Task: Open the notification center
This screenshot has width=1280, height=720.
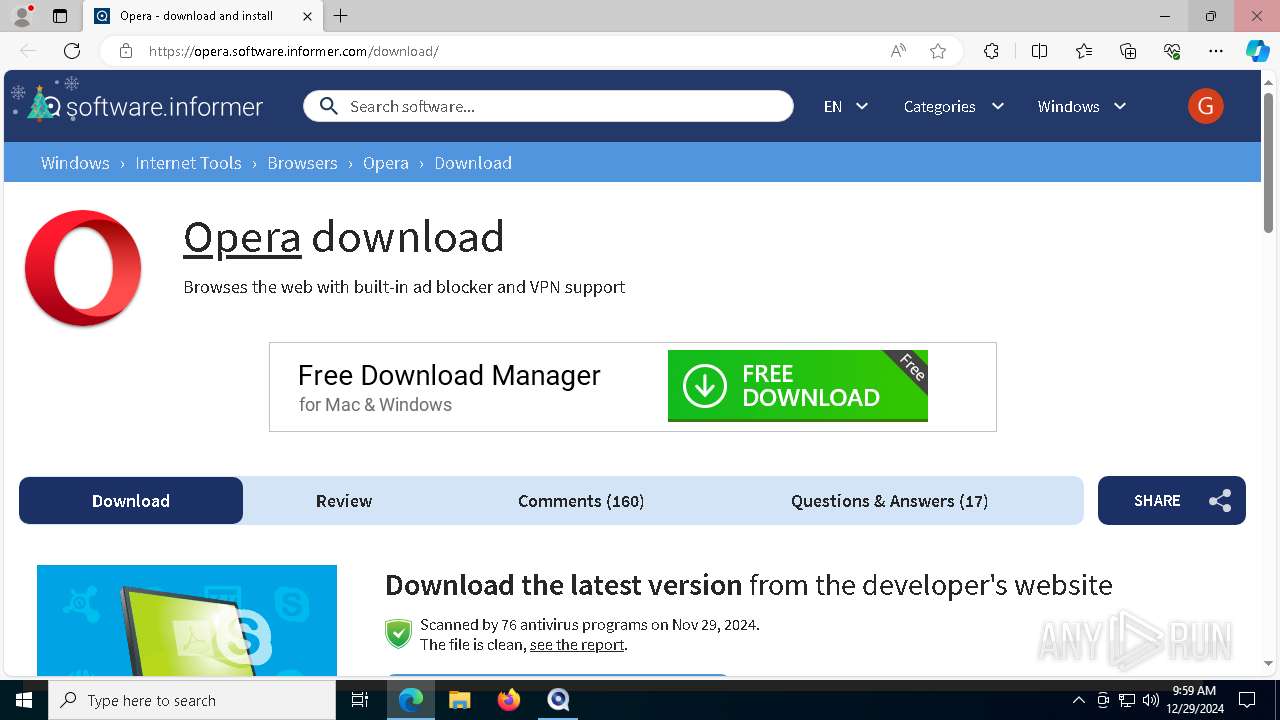Action: 1247,700
